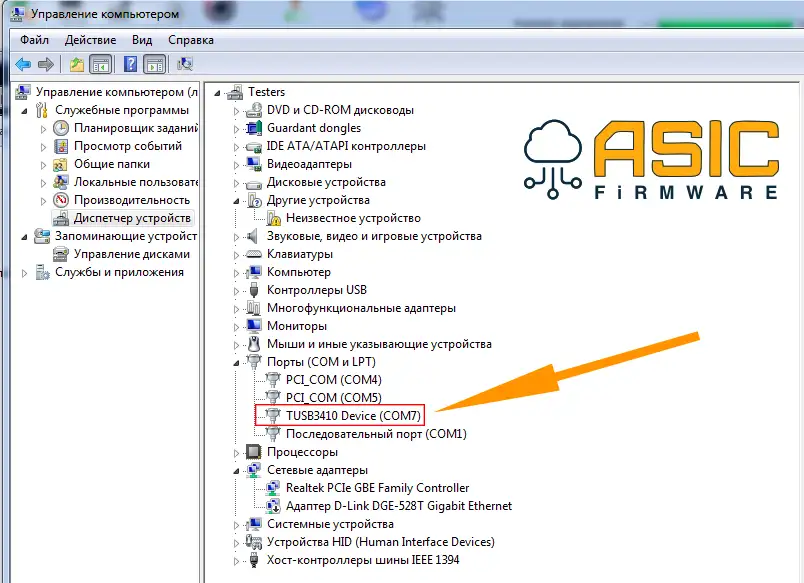
Task: Click the mouse devices category icon
Action: [x=254, y=344]
